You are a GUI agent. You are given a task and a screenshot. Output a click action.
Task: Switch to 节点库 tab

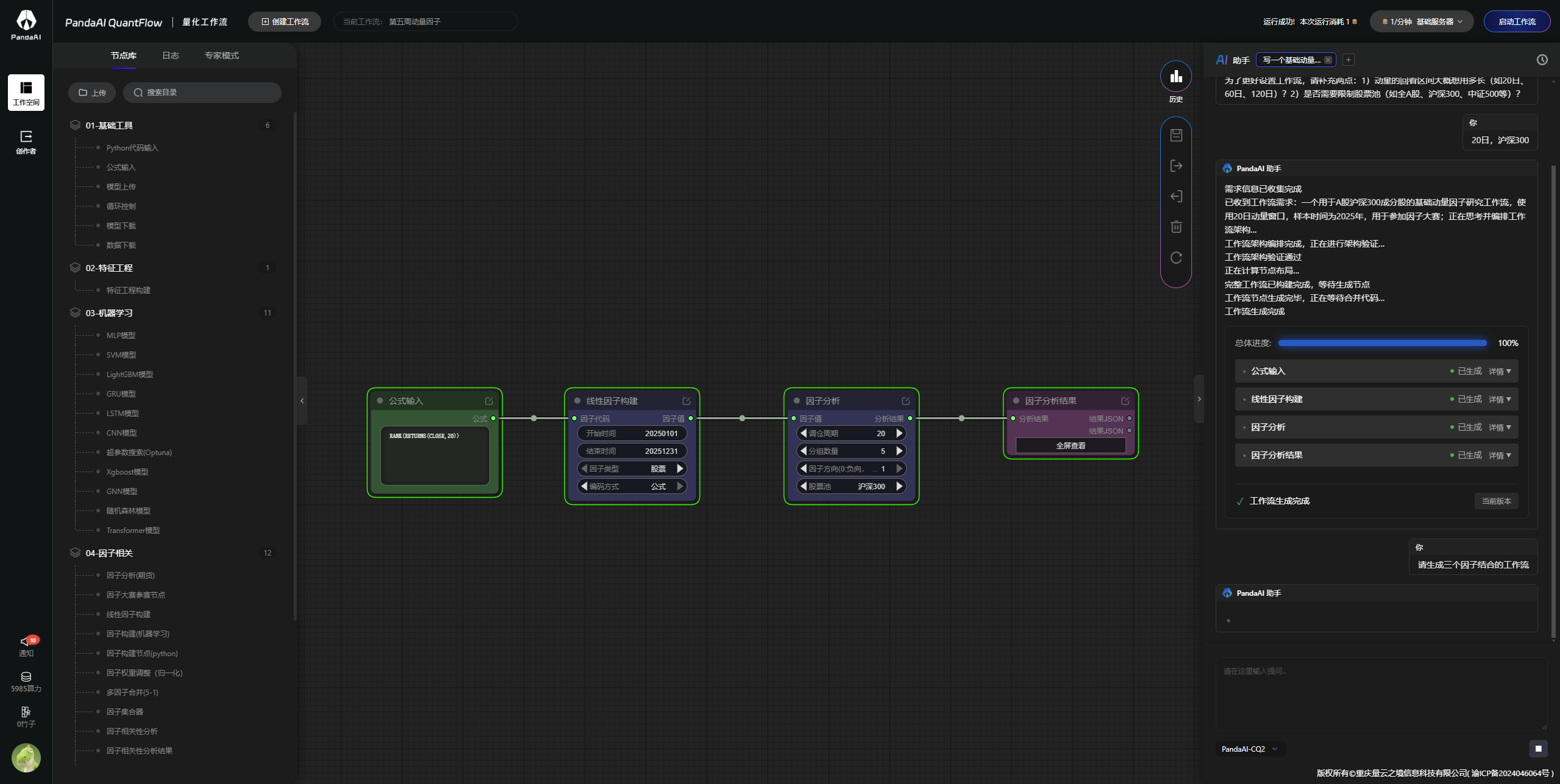124,55
